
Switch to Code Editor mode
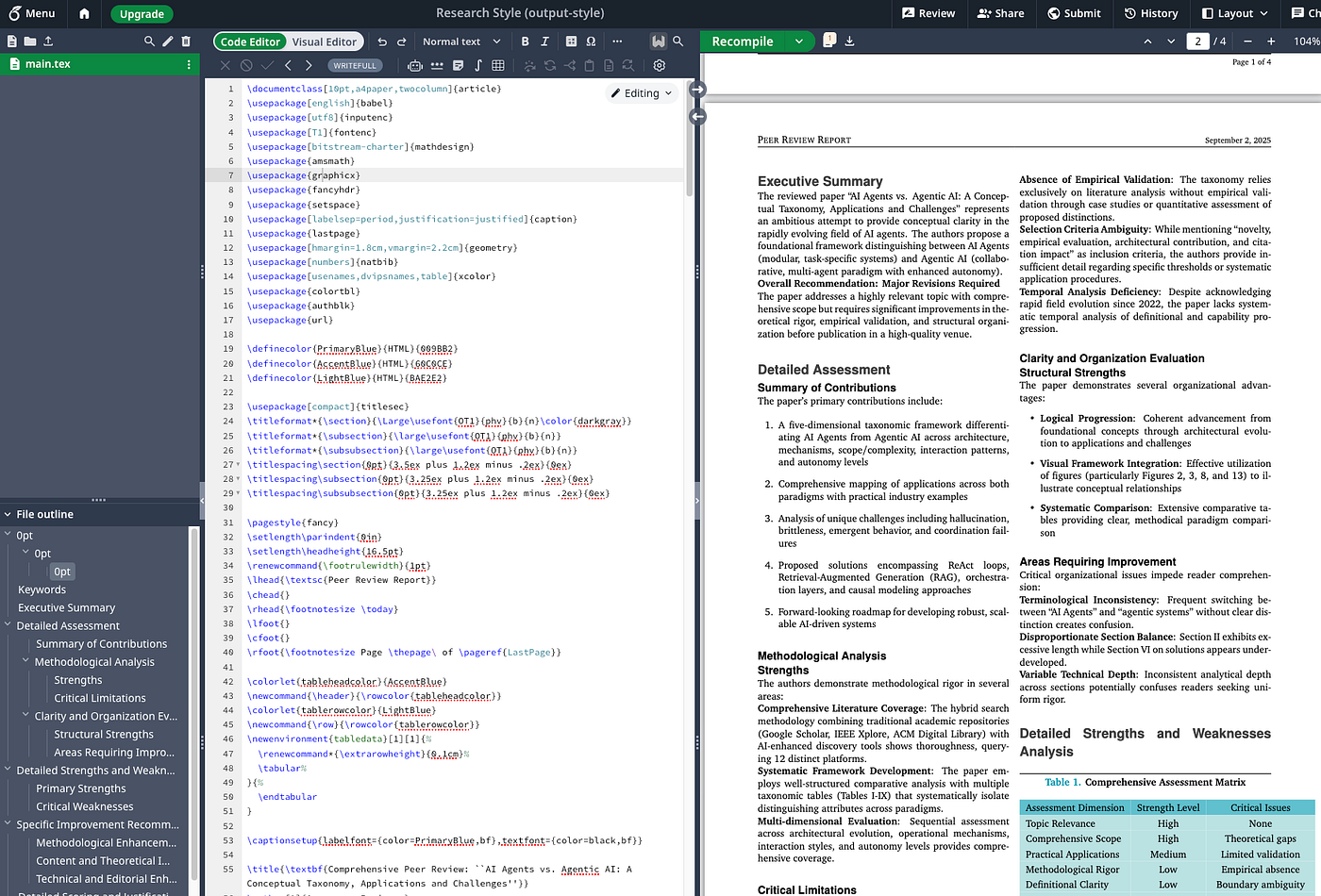pyautogui.click(x=250, y=41)
